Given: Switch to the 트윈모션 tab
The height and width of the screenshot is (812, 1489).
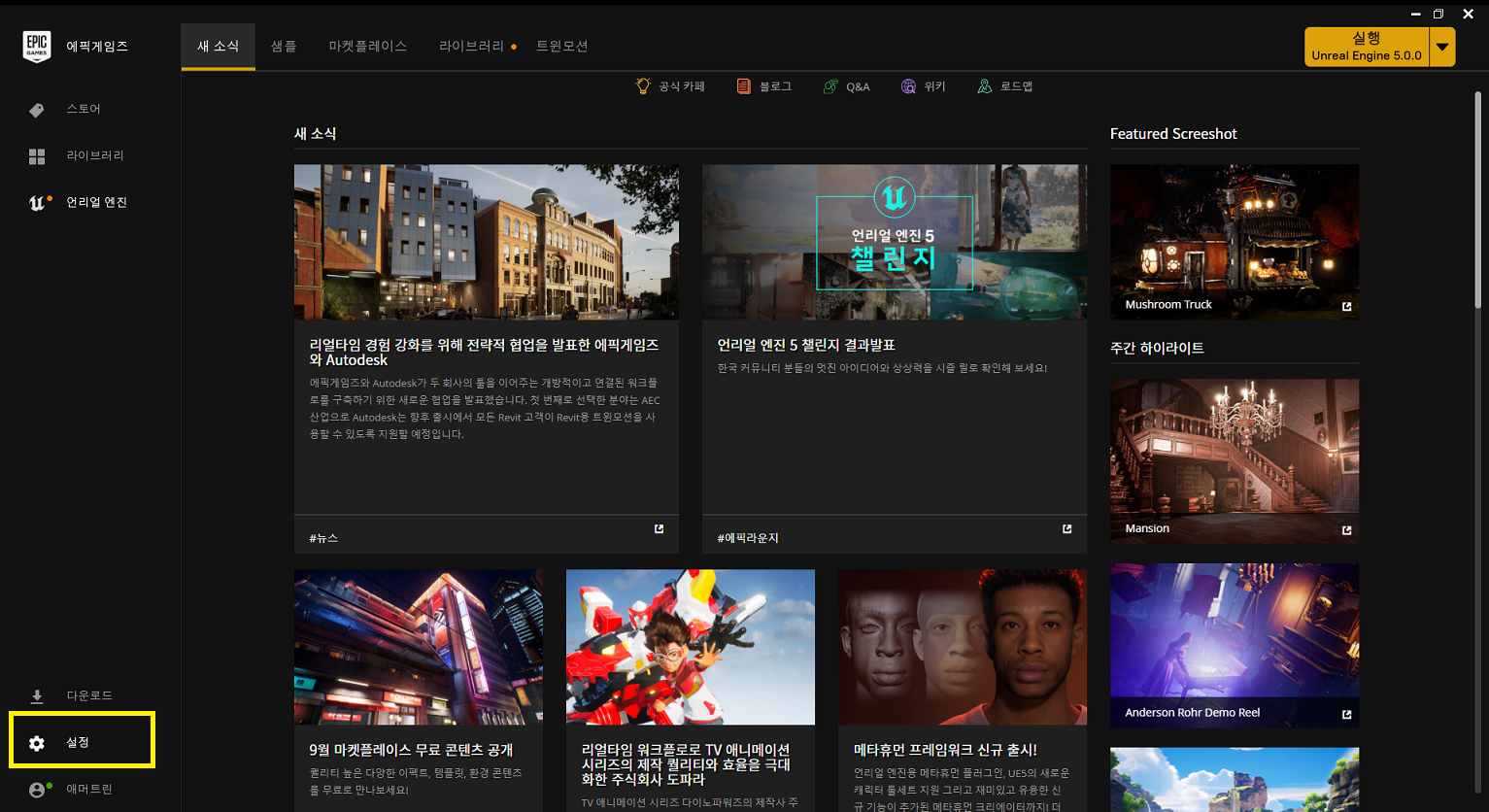Looking at the screenshot, I should click(x=562, y=47).
